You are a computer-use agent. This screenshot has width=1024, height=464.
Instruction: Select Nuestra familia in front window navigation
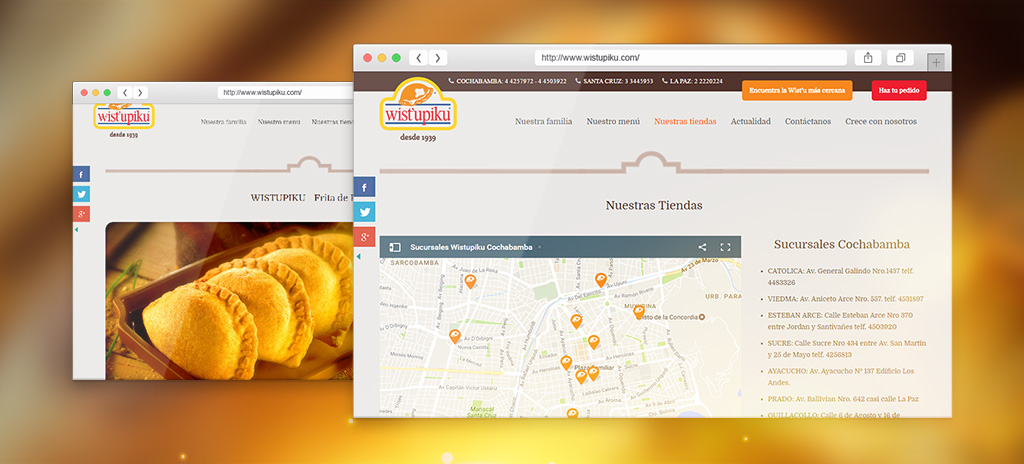[x=543, y=121]
